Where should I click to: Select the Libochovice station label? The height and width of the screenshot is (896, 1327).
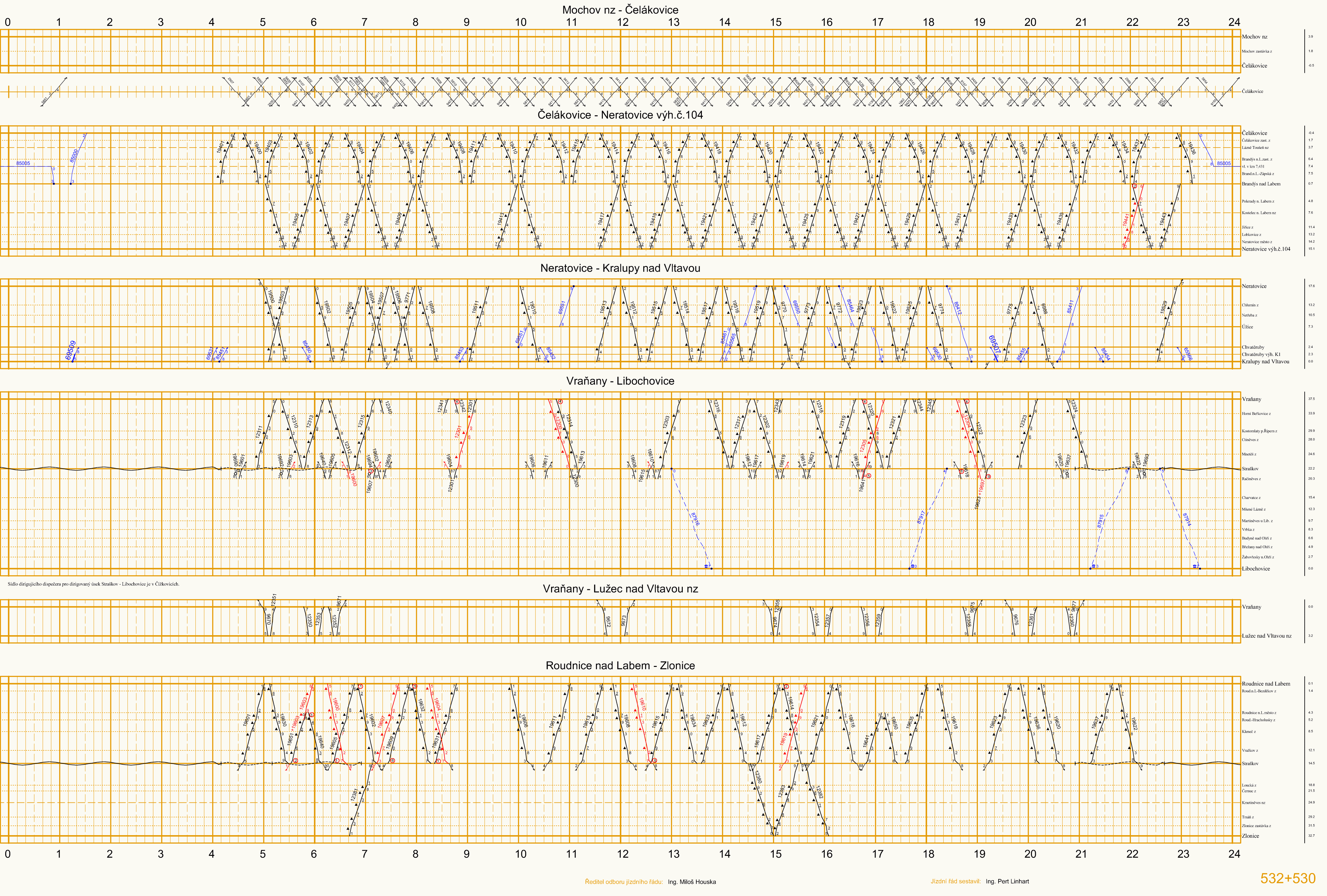pyautogui.click(x=1255, y=568)
